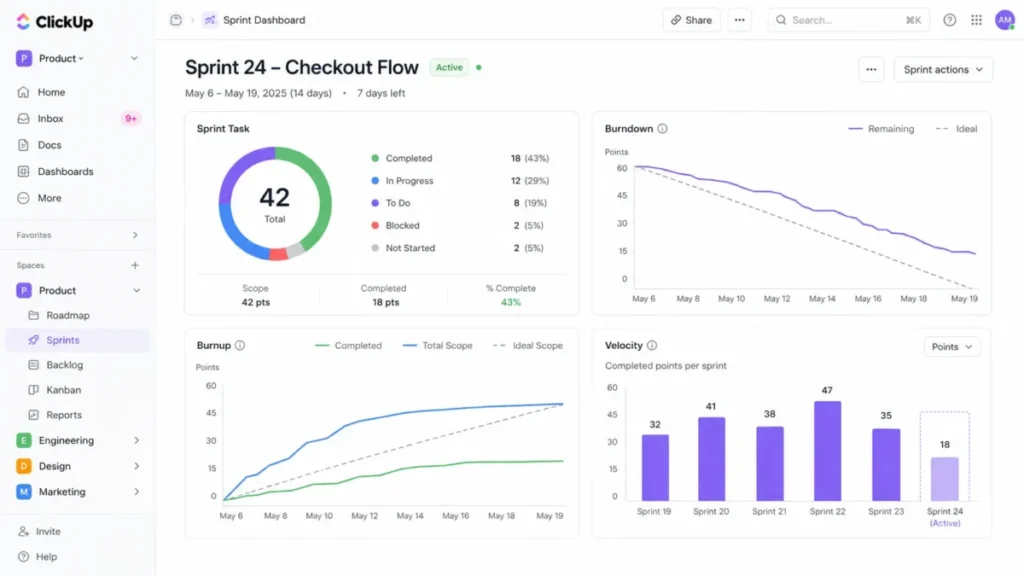Click the ClickUp logo
This screenshot has width=1024, height=576.
pyautogui.click(x=55, y=22)
